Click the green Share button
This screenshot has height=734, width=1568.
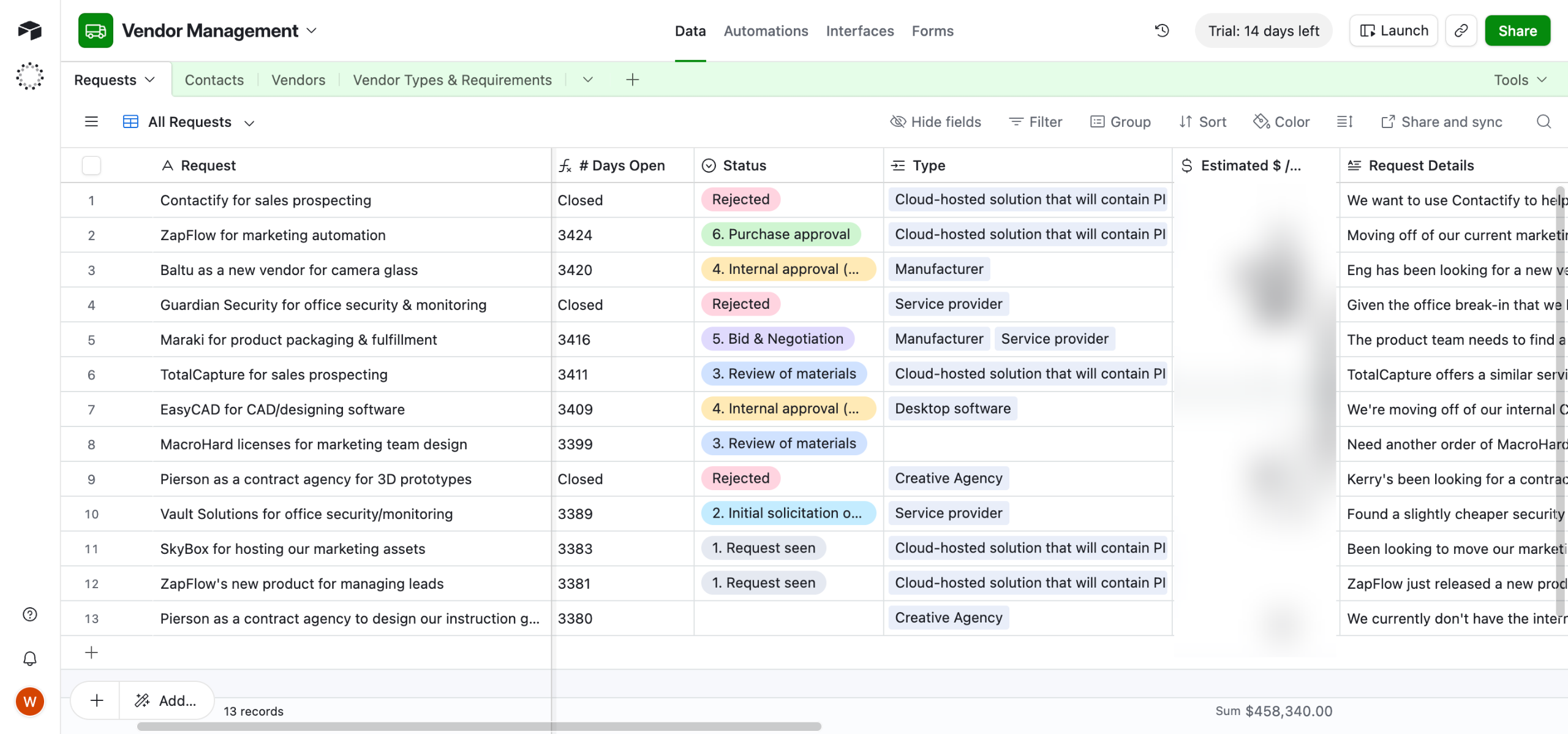[x=1517, y=31]
